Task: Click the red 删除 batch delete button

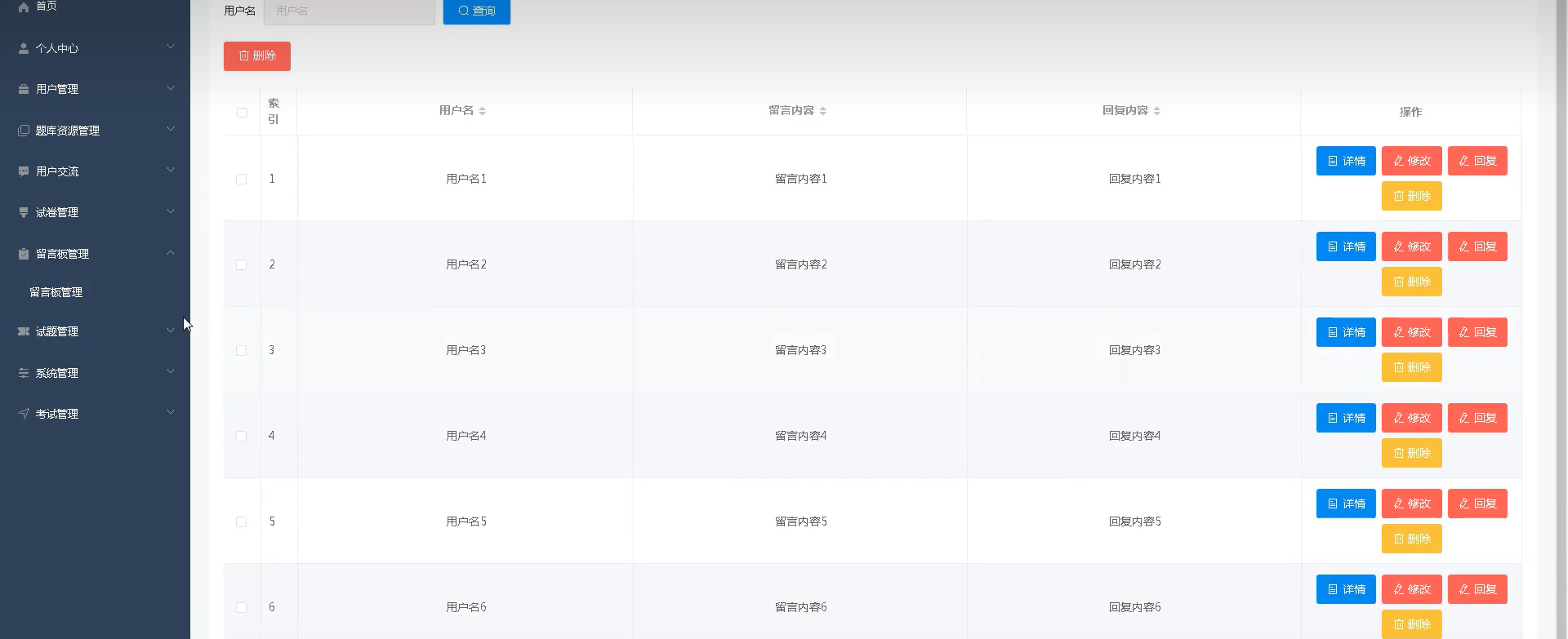Action: 257,56
